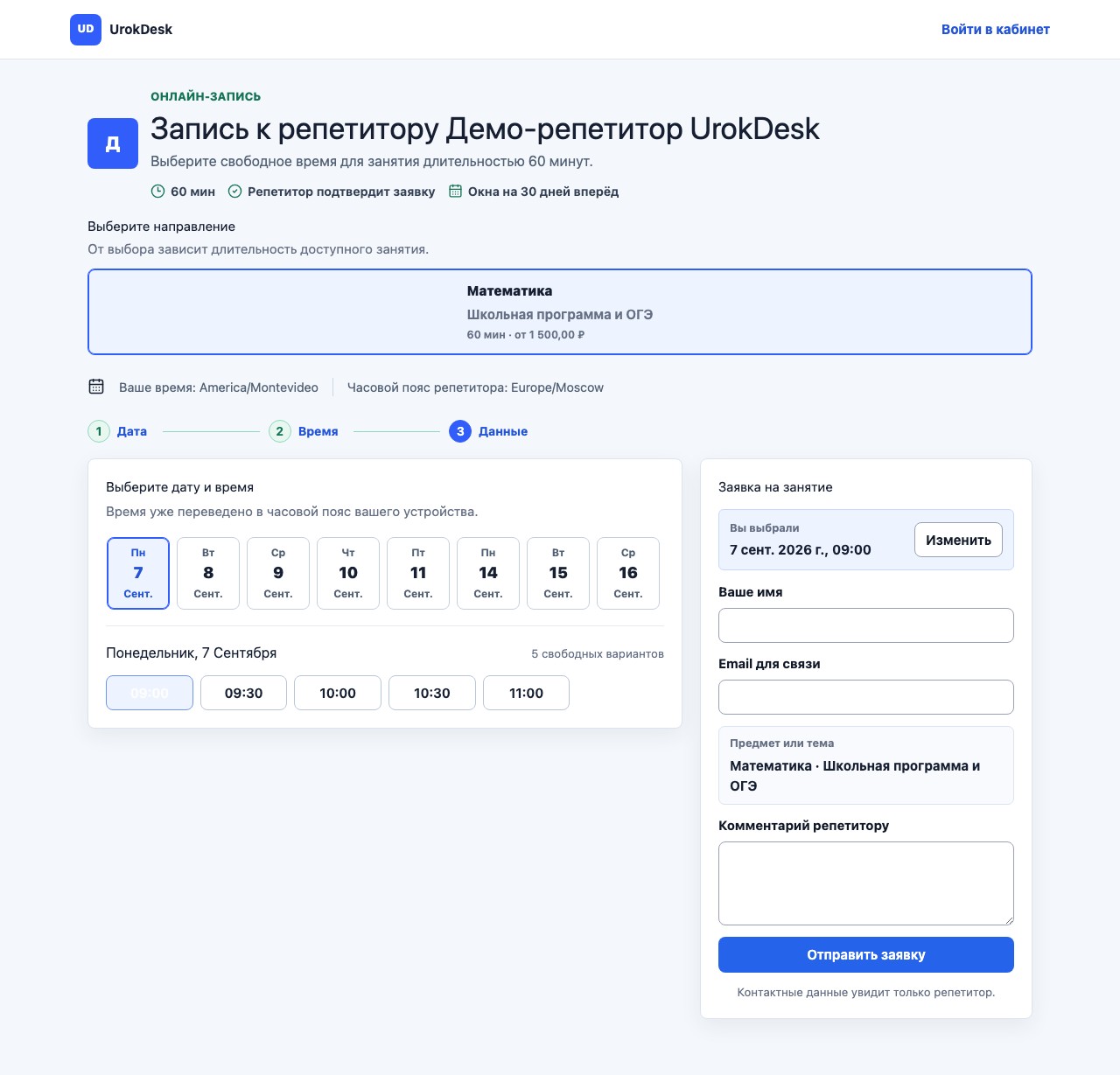
Task: Select the Математика direction card
Action: [x=560, y=311]
